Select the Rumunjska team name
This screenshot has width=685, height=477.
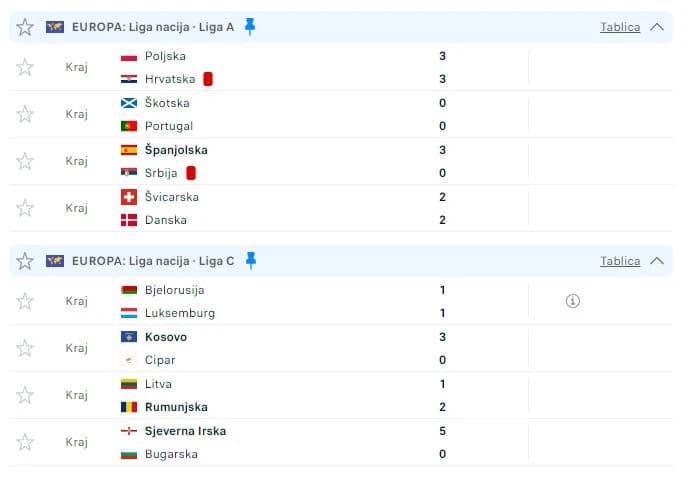(x=176, y=407)
